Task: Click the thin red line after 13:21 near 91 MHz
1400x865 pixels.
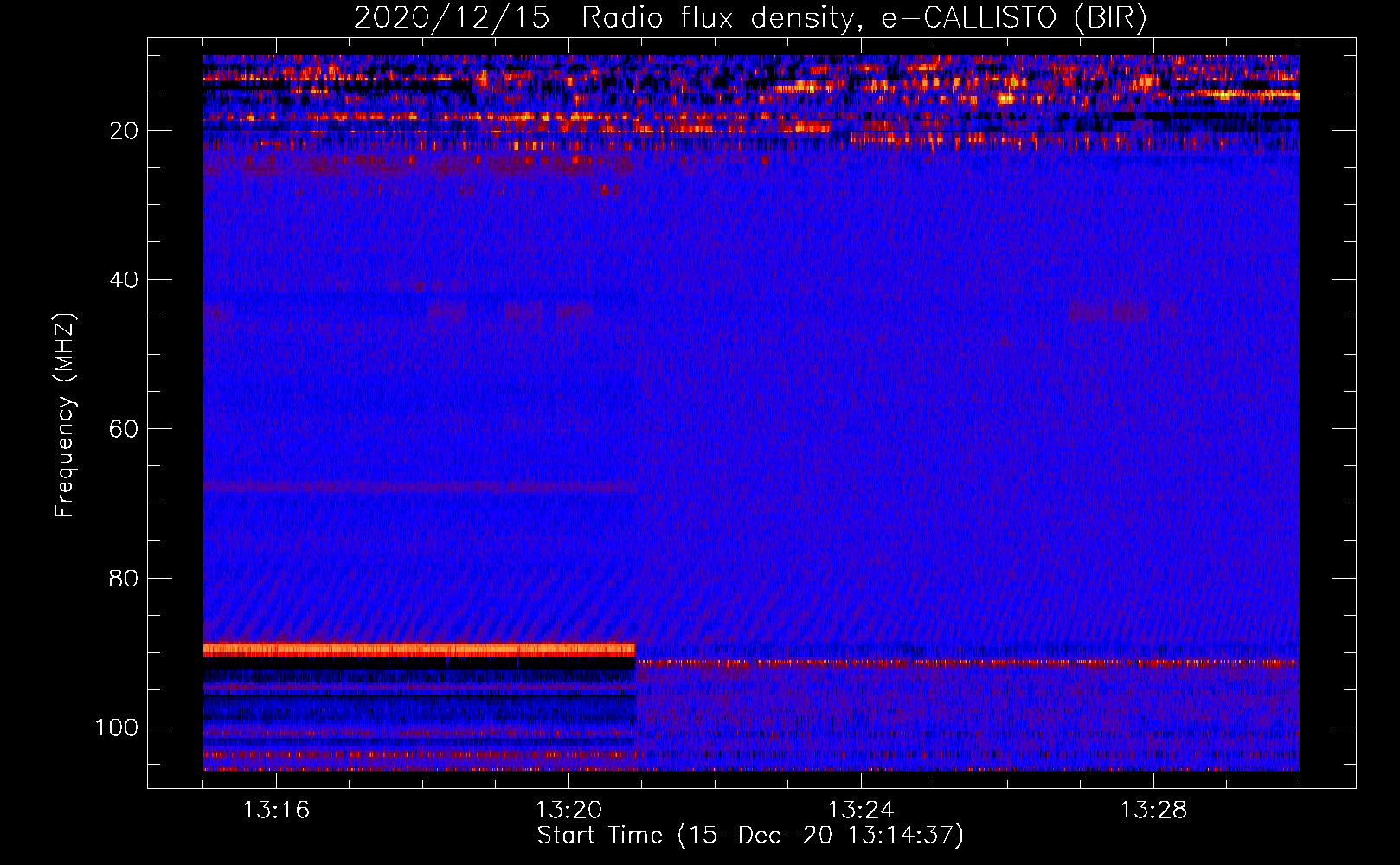Action: click(x=967, y=663)
